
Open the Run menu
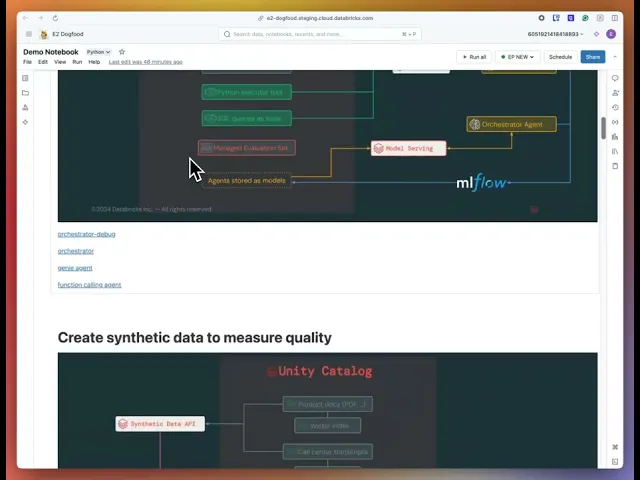[77, 62]
